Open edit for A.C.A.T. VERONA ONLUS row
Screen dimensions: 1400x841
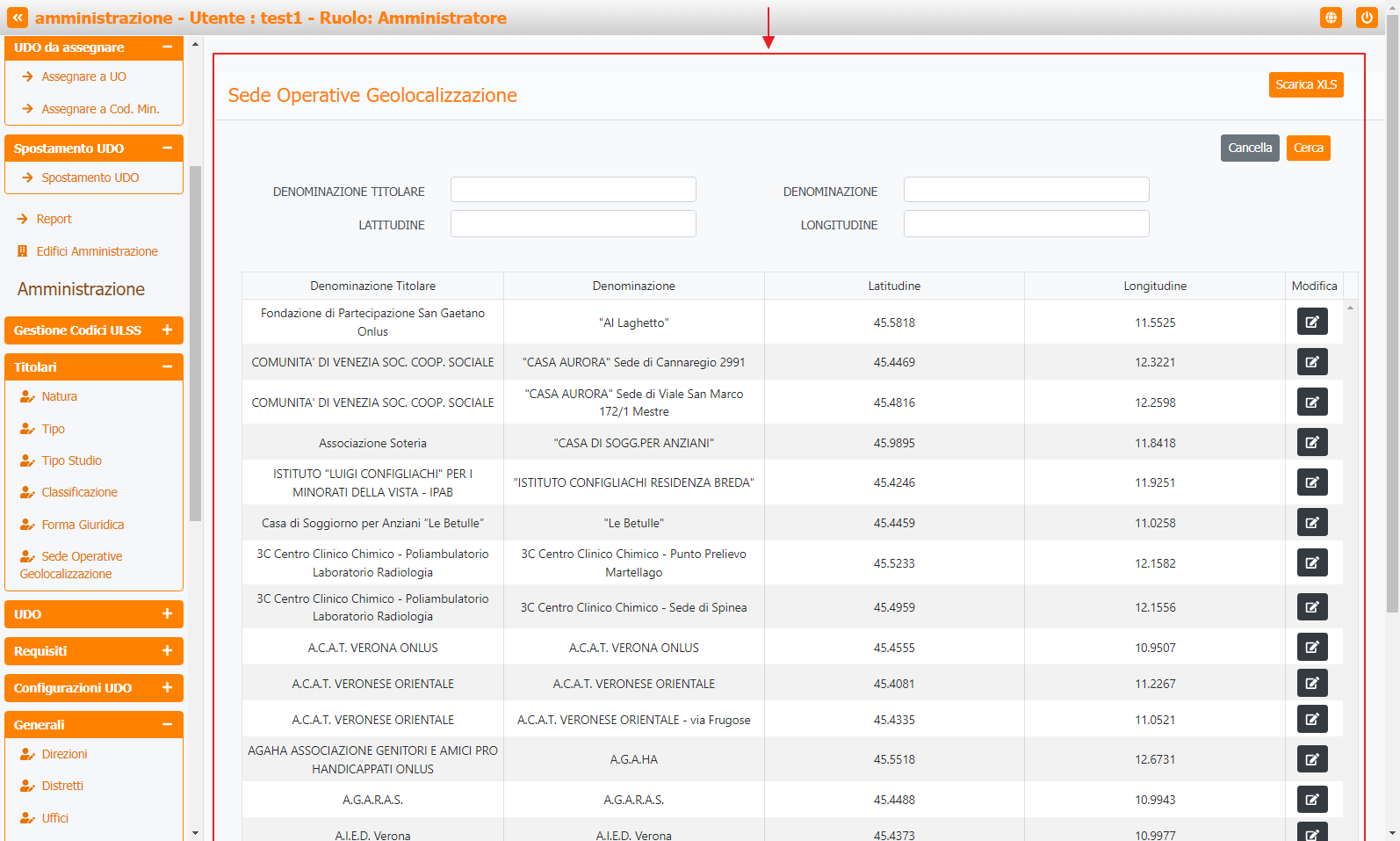(1311, 648)
